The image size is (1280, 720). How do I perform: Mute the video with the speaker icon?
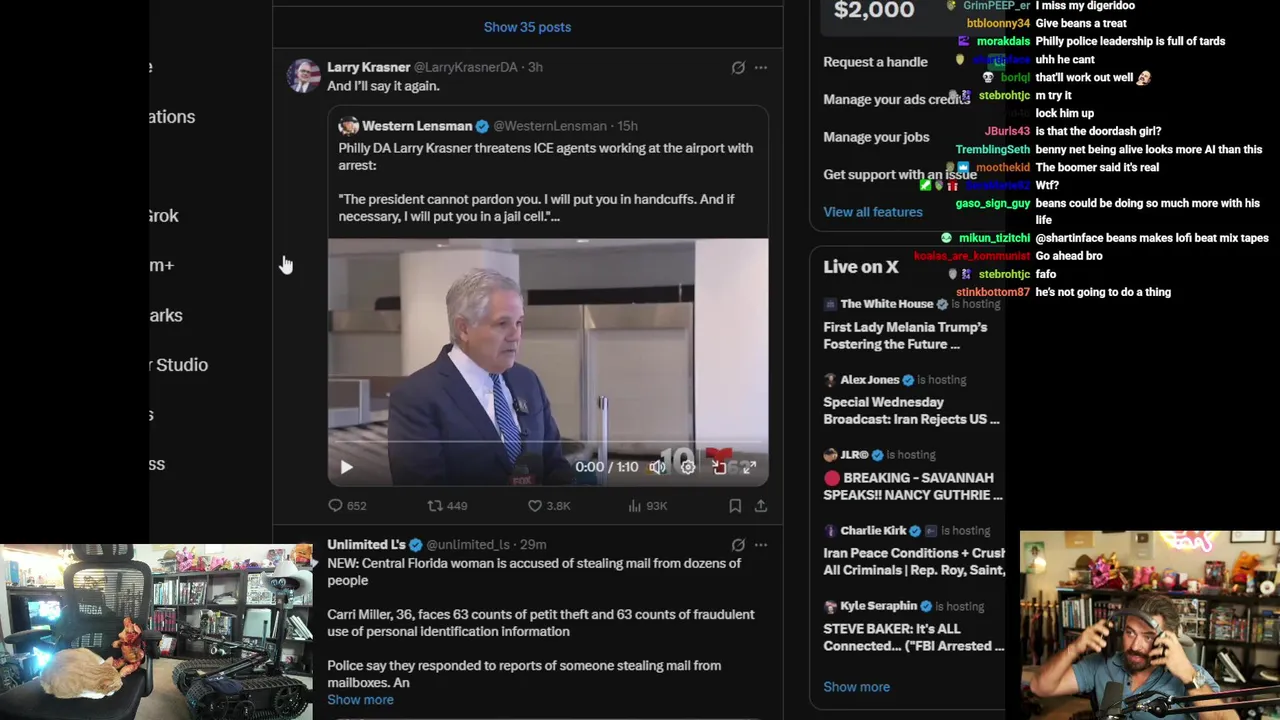point(657,467)
